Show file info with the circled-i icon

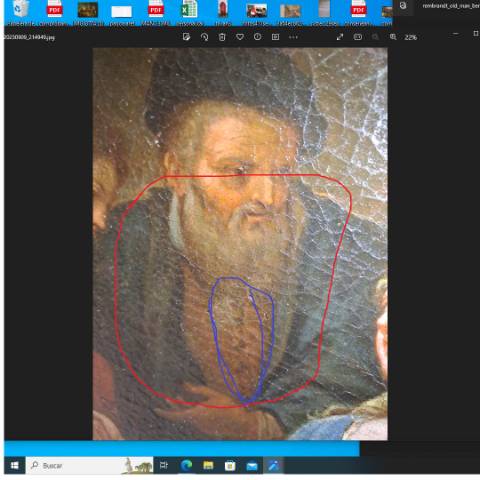(x=257, y=37)
